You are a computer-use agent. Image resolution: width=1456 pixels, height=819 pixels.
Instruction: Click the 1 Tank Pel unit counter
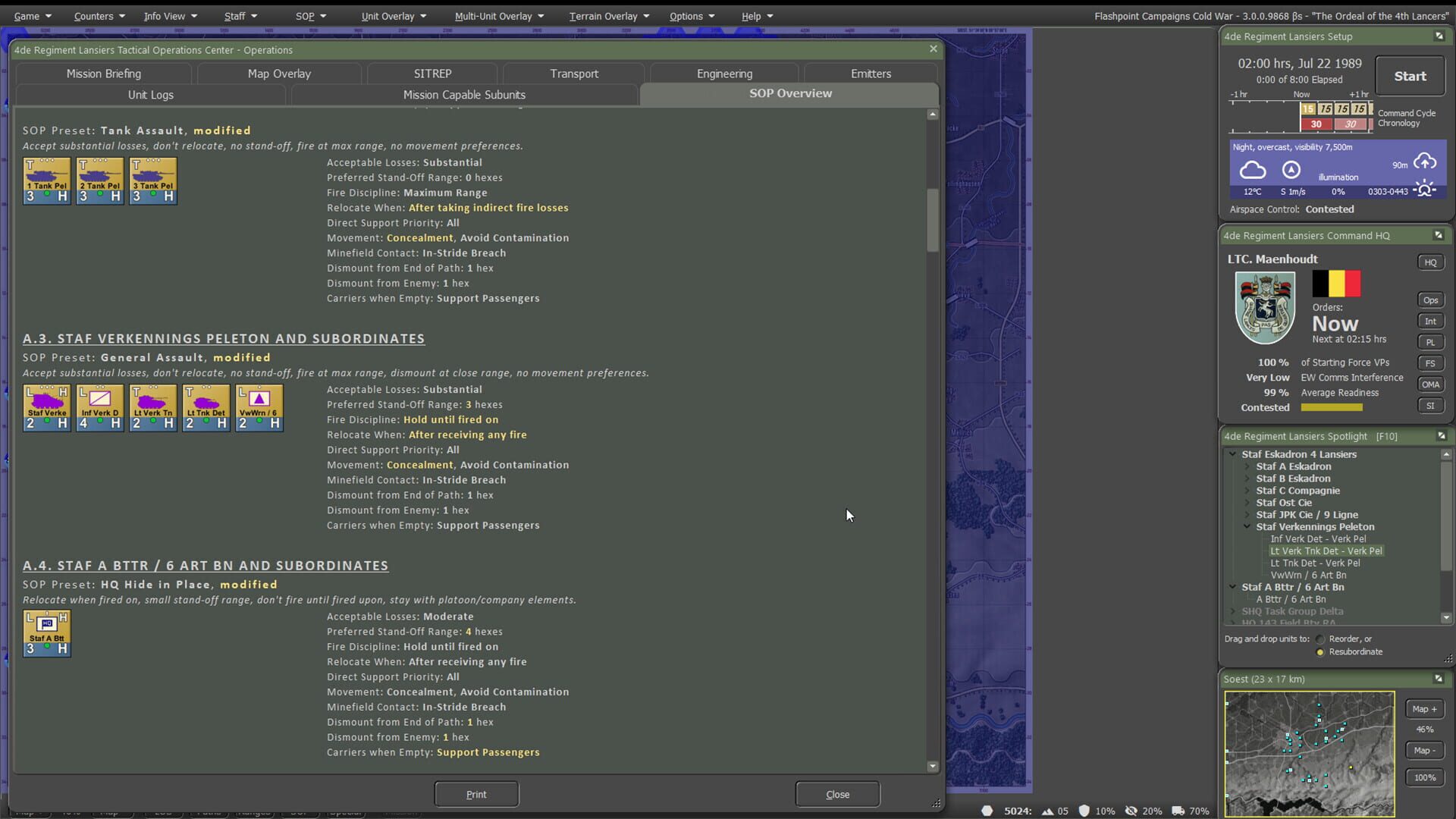click(x=46, y=180)
